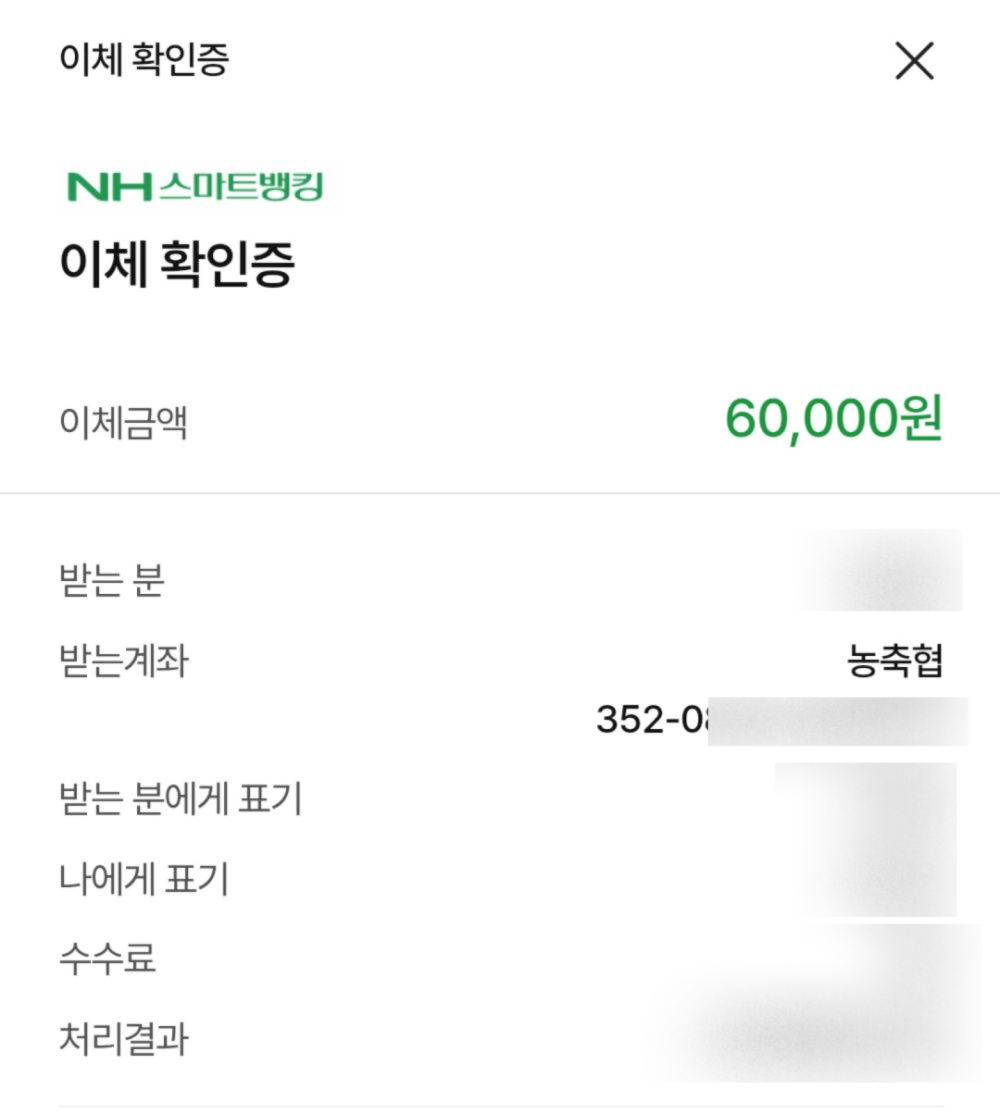Image resolution: width=1000 pixels, height=1113 pixels.
Task: Select the 받는계좌 label
Action: 124,661
